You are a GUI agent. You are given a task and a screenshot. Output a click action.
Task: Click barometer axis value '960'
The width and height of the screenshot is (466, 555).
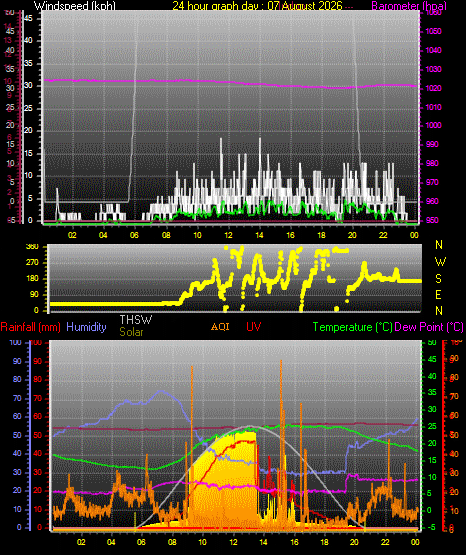[432, 201]
